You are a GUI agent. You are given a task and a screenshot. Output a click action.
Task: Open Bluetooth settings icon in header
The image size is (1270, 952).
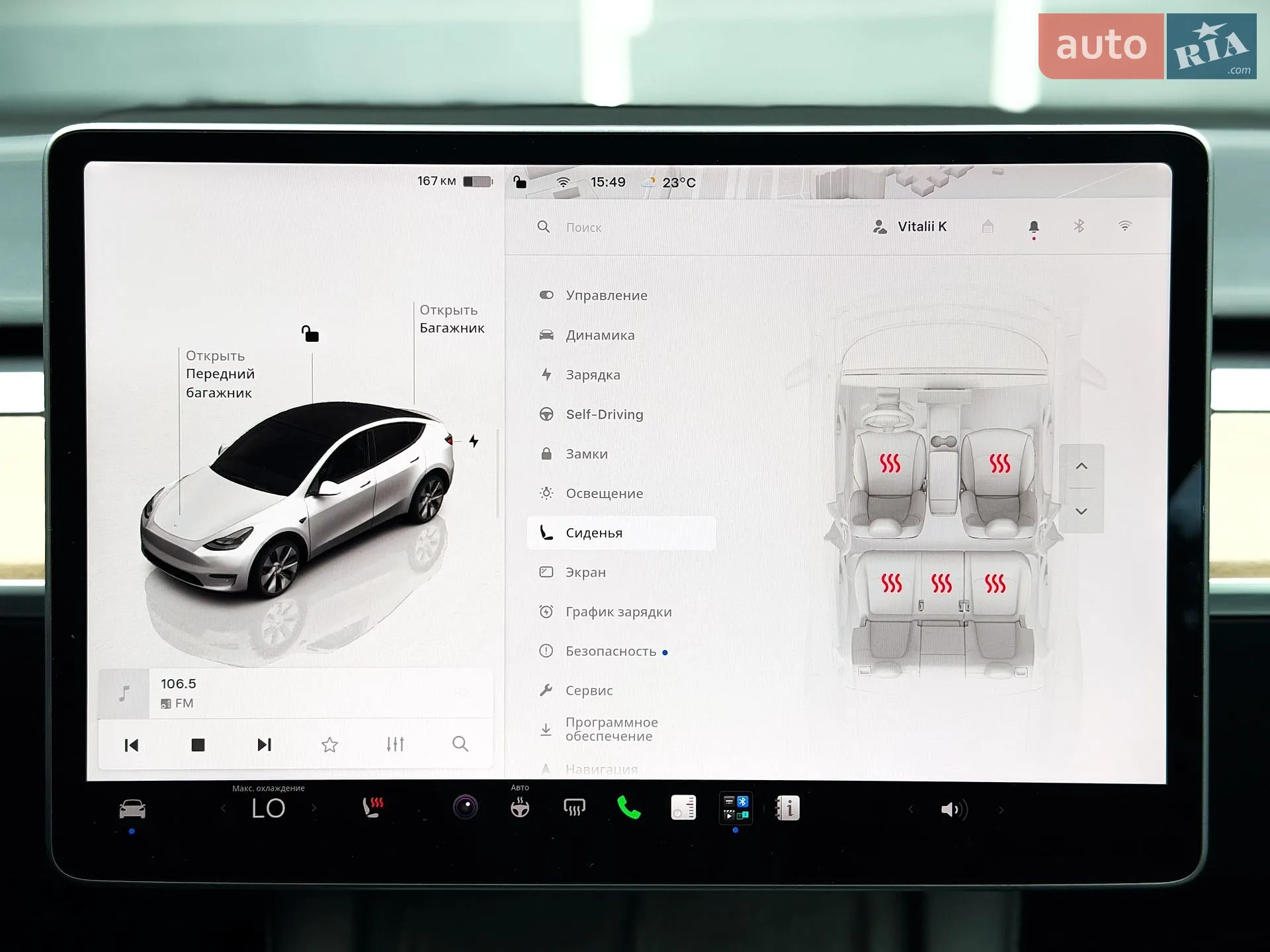(1079, 226)
